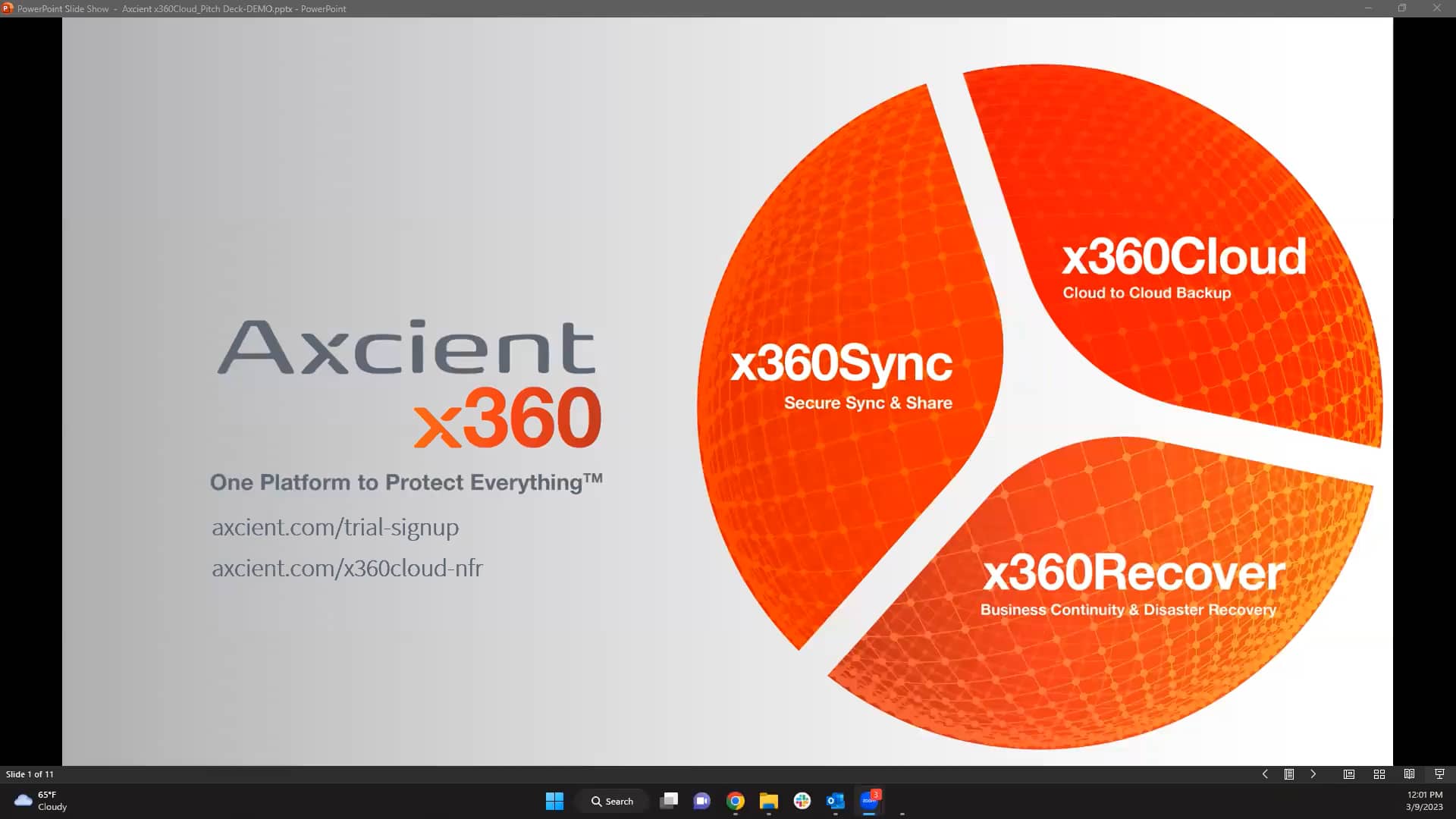Go back to the previous slide
Viewport: 1456px width, 819px height.
tap(1264, 773)
